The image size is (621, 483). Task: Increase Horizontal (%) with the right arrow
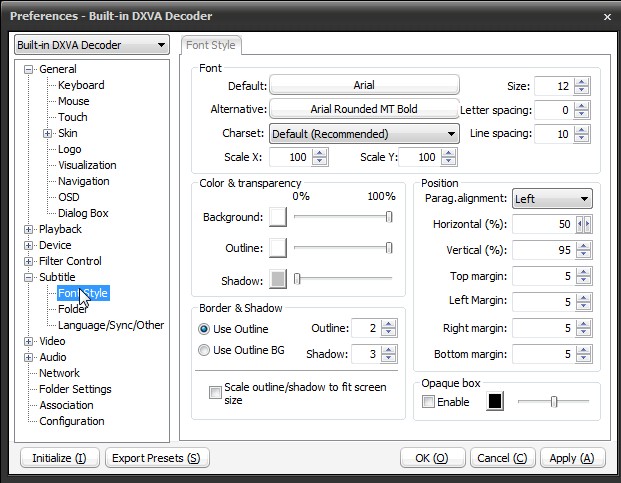pos(588,224)
